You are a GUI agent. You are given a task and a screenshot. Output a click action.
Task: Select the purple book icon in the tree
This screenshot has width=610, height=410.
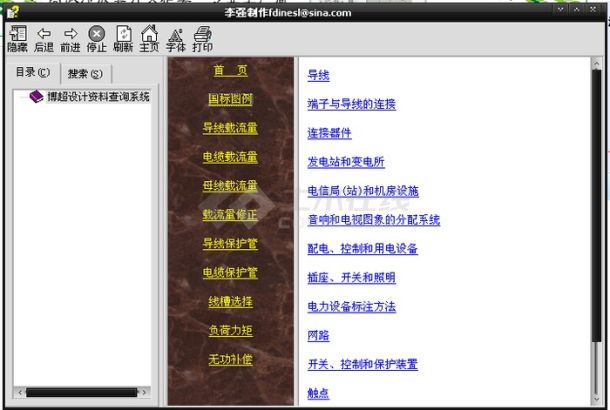pos(36,96)
